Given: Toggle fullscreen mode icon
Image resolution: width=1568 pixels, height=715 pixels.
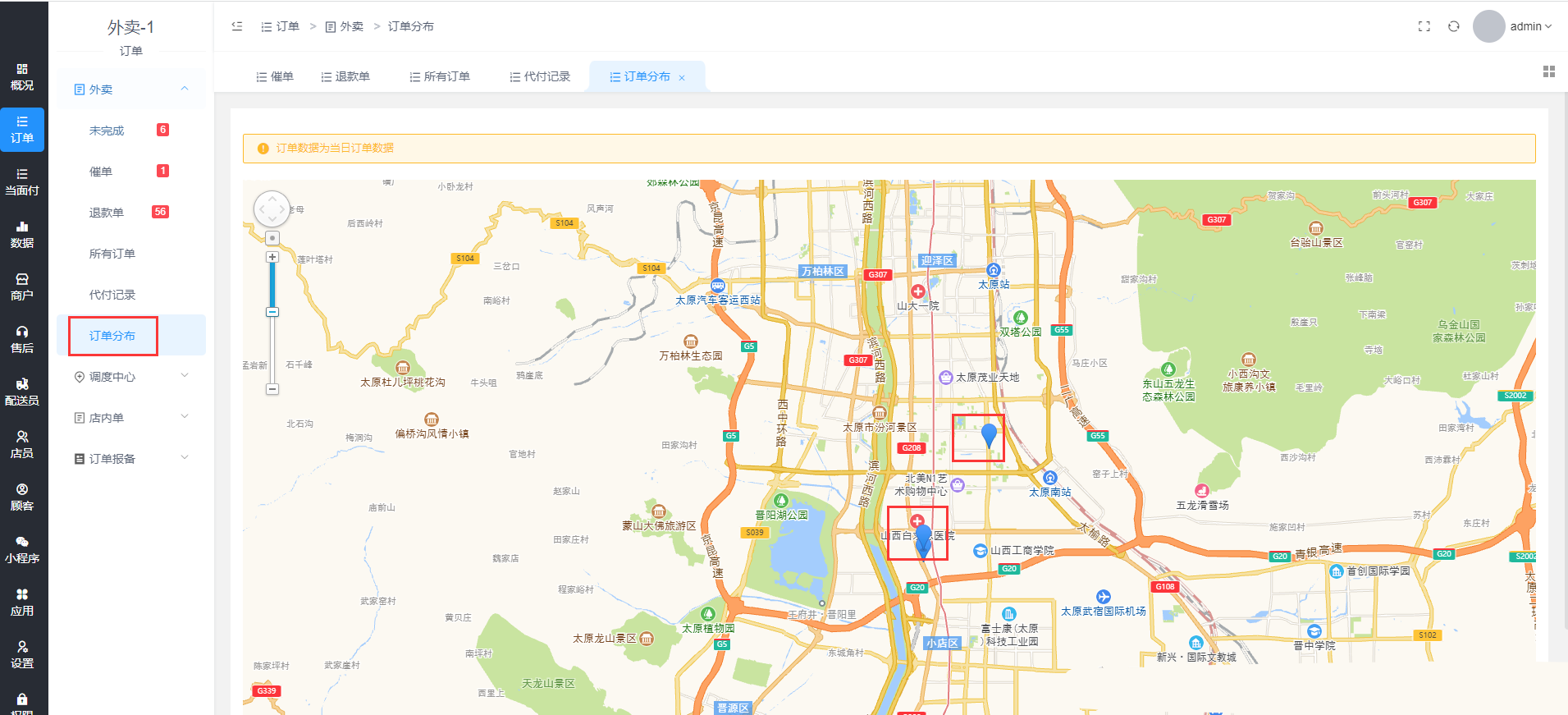Looking at the screenshot, I should pos(1424,26).
